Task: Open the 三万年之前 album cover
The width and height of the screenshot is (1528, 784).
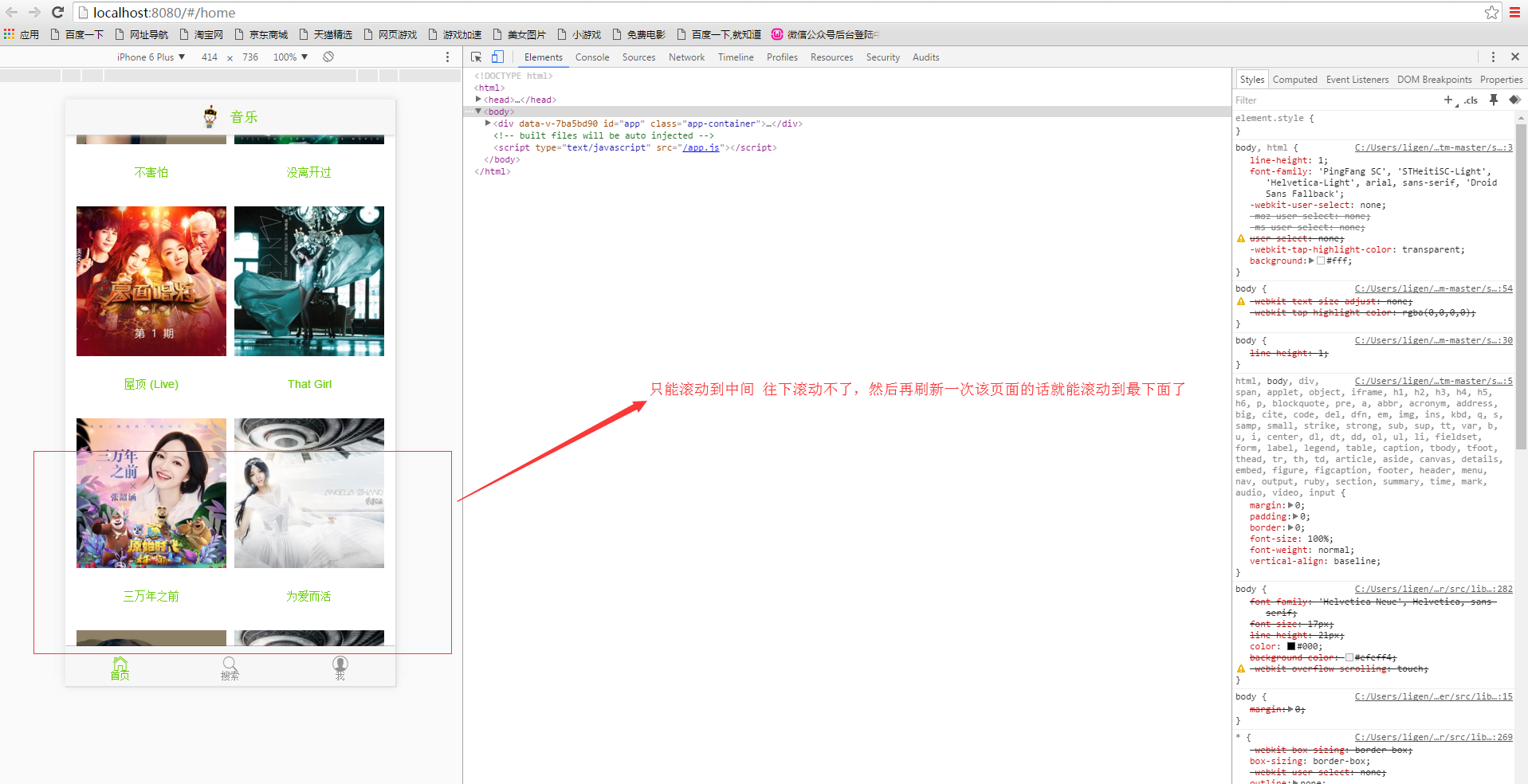Action: (151, 493)
